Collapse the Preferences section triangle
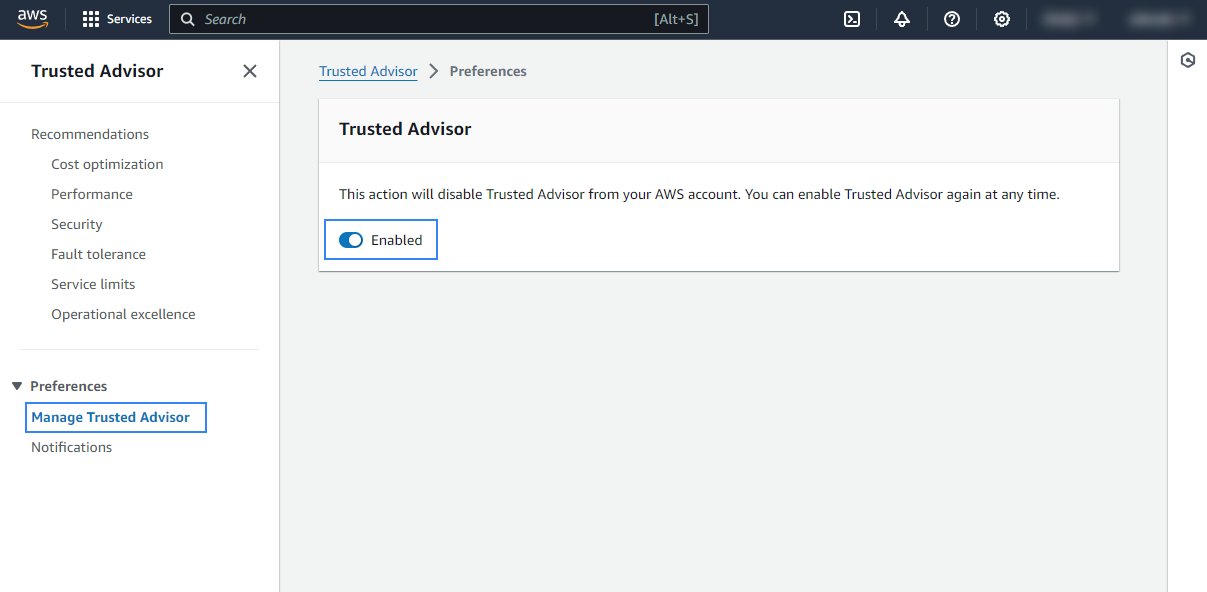1207x592 pixels. click(17, 386)
